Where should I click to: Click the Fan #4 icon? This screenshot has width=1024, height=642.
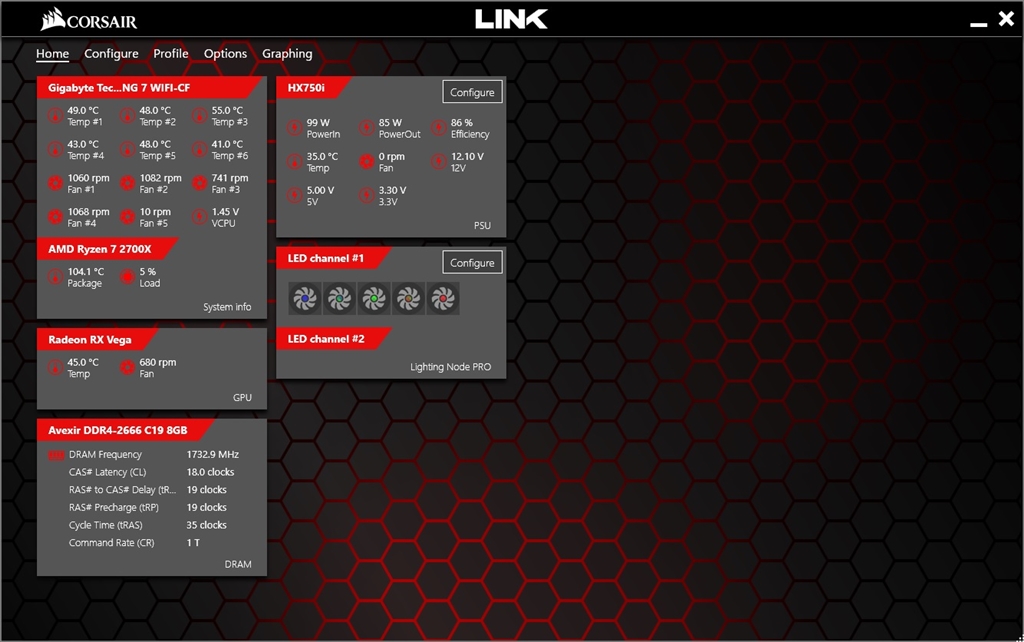point(56,217)
